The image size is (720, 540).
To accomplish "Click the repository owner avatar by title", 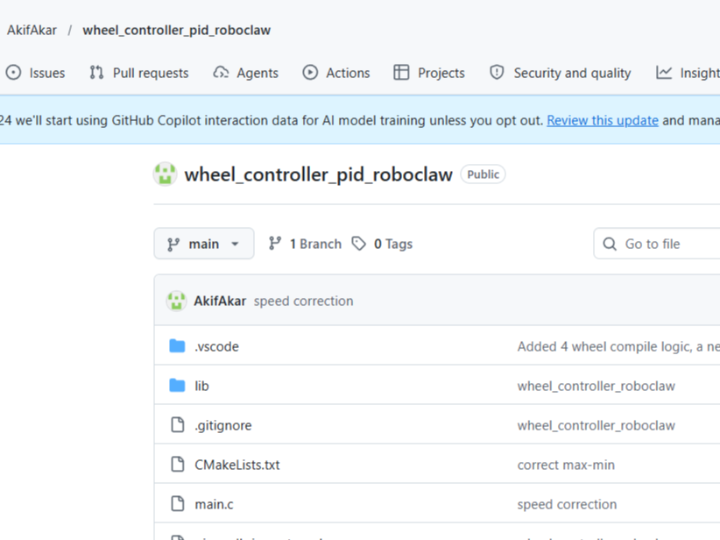I will [165, 174].
